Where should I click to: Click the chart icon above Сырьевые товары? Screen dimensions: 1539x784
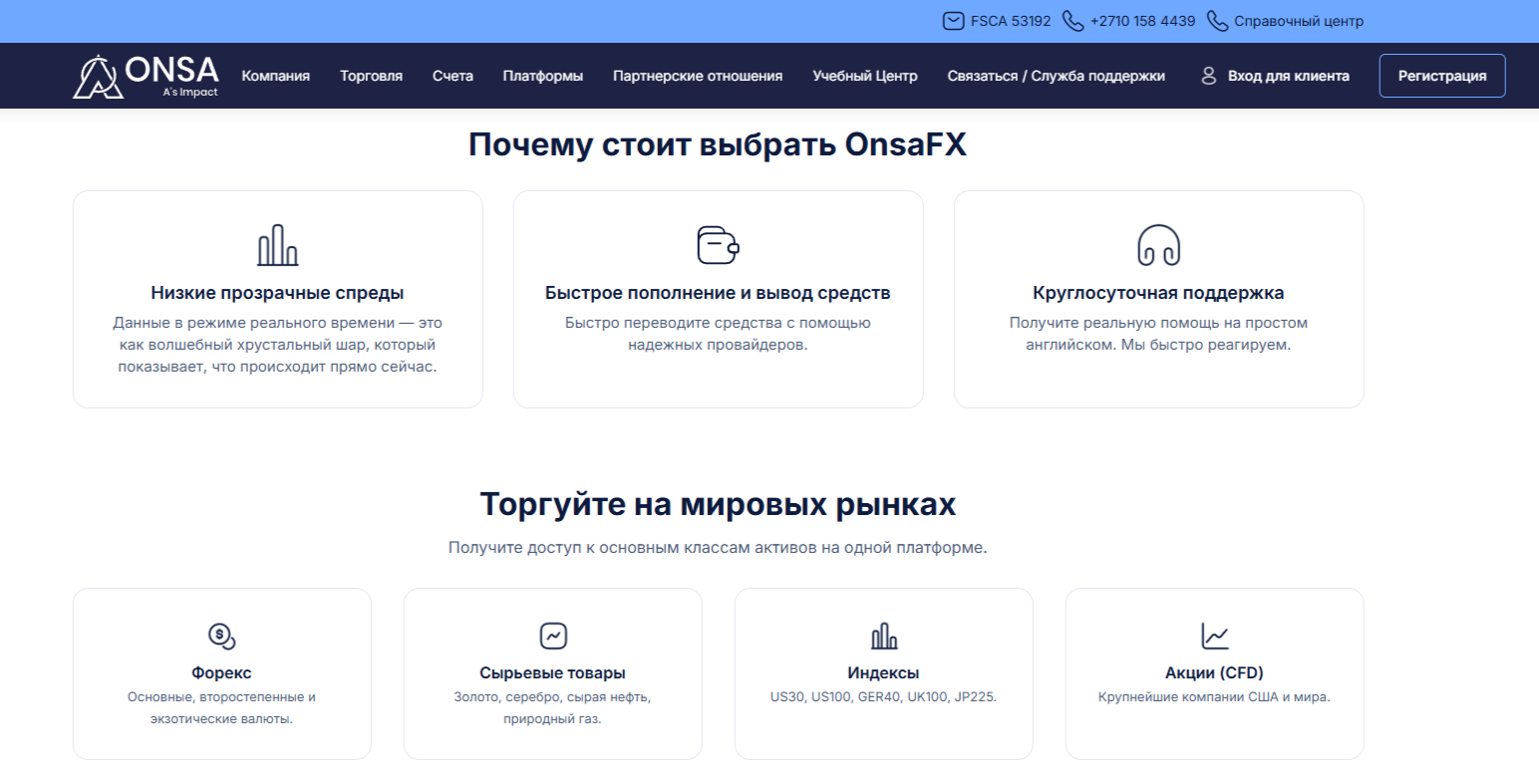click(552, 636)
